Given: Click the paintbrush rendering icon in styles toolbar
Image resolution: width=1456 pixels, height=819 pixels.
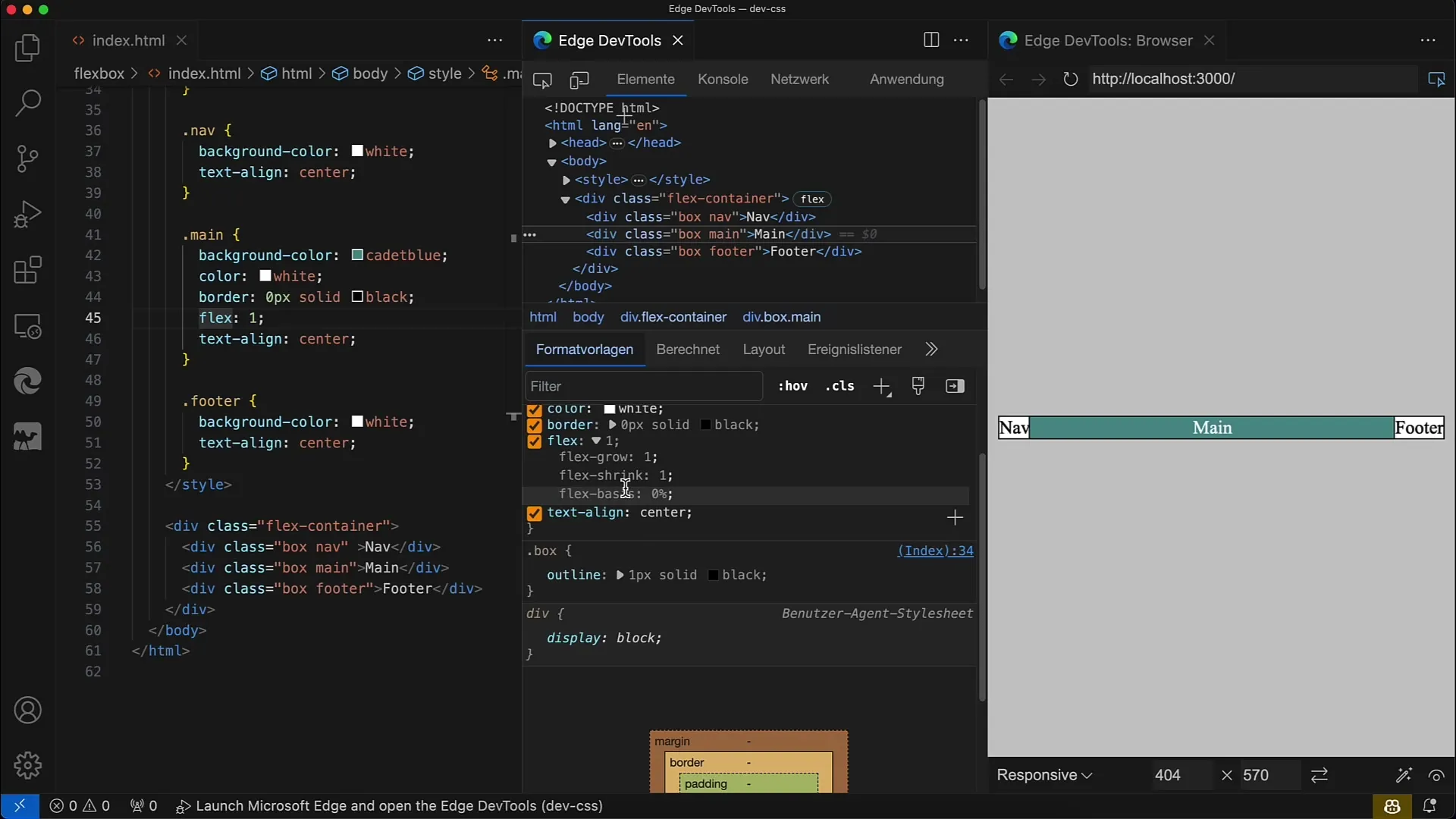Looking at the screenshot, I should [x=918, y=386].
